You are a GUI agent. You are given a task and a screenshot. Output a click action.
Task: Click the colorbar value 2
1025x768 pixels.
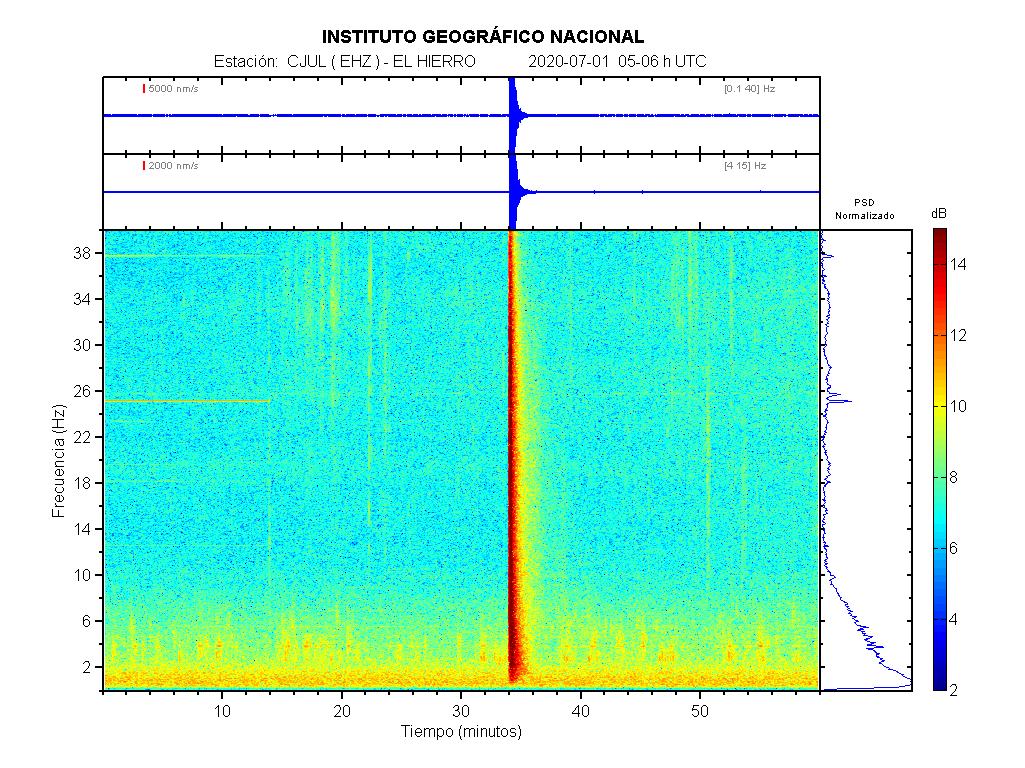point(954,690)
